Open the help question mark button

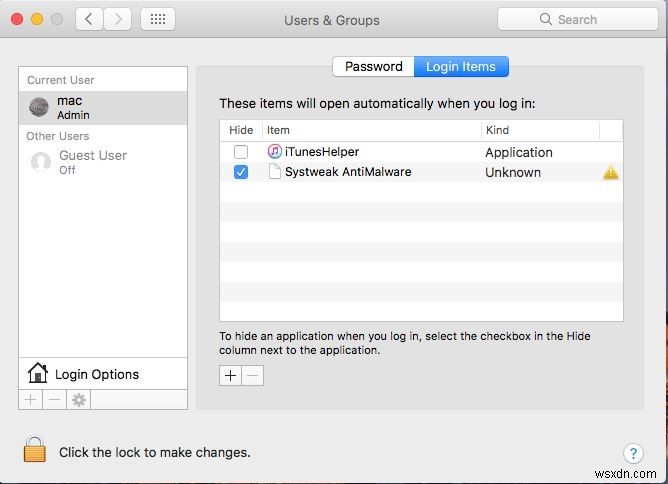[632, 453]
